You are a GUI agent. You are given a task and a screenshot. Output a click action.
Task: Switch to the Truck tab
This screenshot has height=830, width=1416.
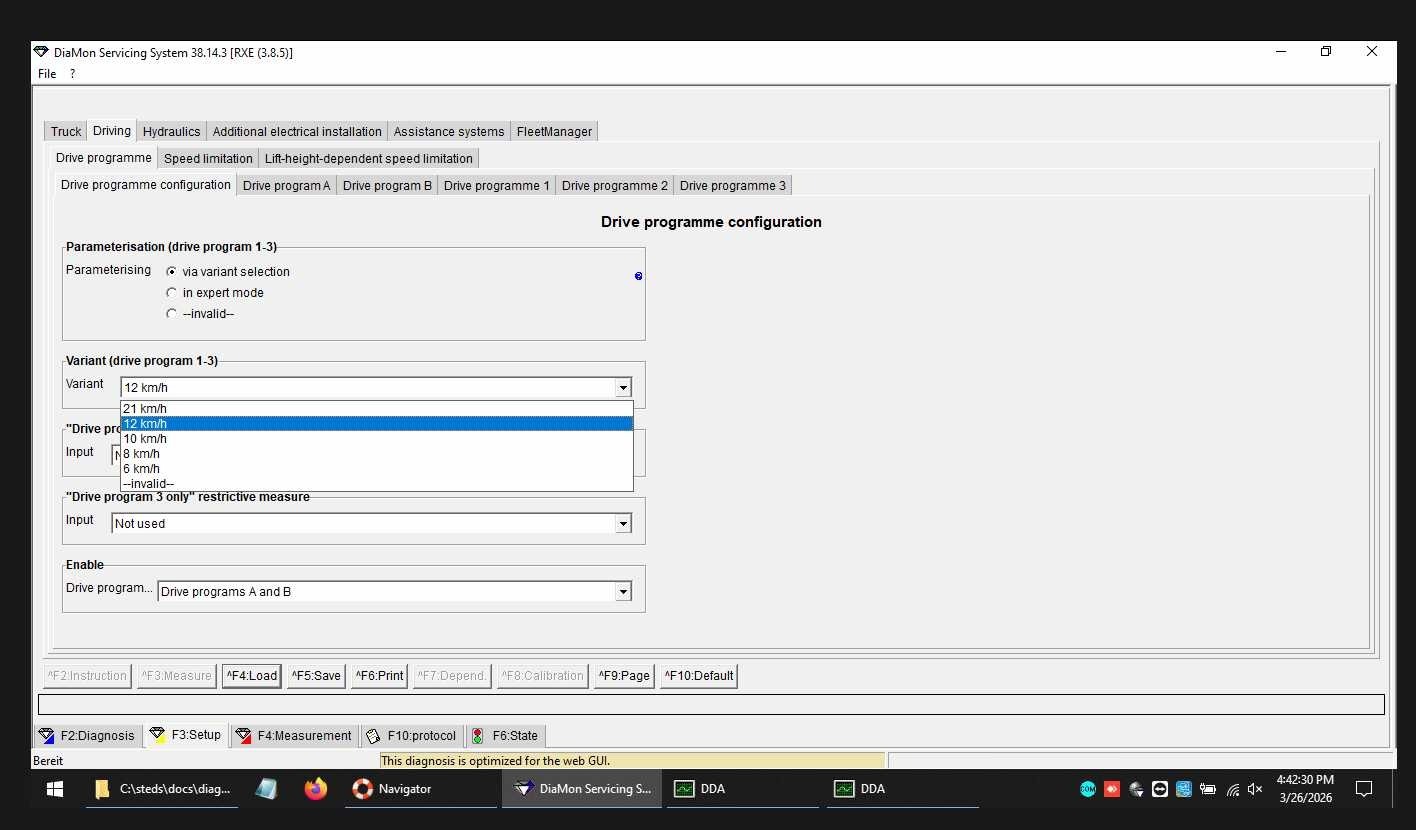coord(66,132)
